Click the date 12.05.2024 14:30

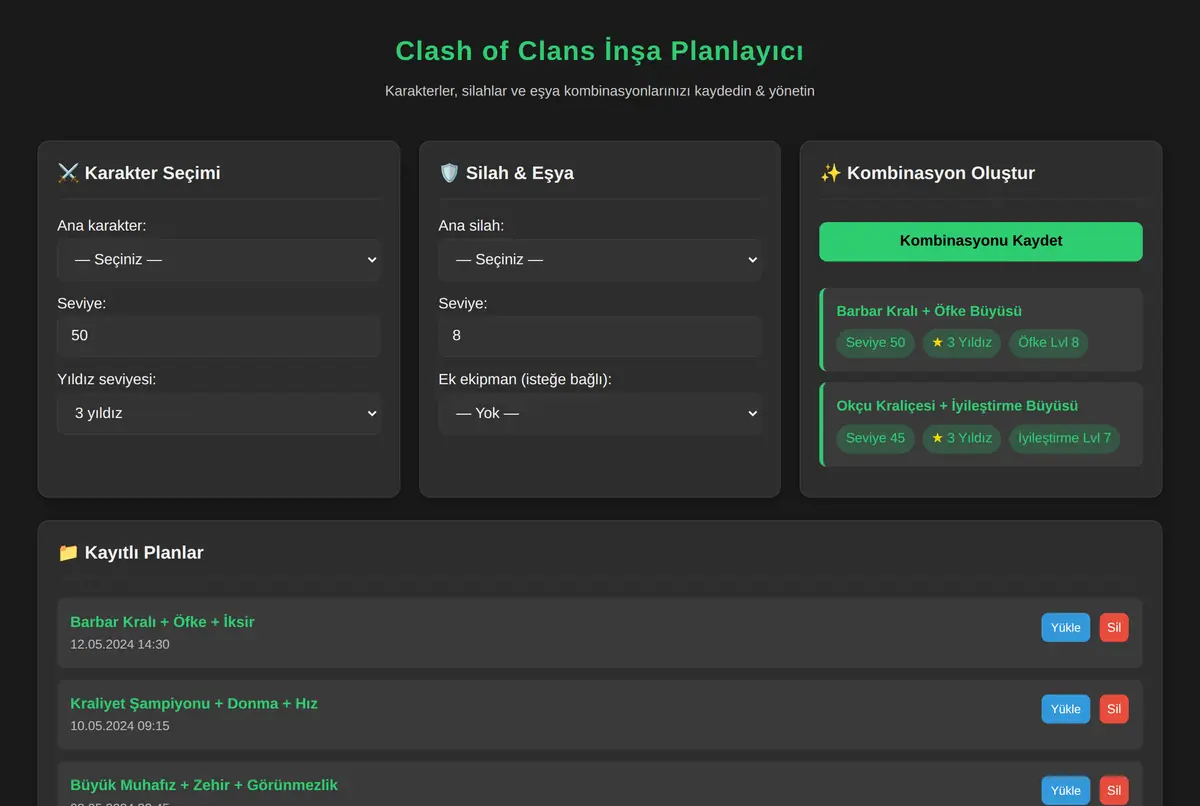click(x=120, y=645)
